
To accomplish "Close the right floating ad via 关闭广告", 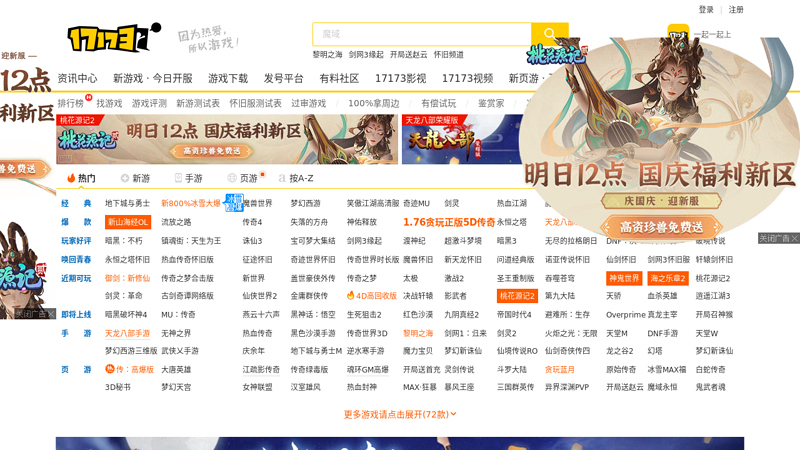I will coord(778,238).
